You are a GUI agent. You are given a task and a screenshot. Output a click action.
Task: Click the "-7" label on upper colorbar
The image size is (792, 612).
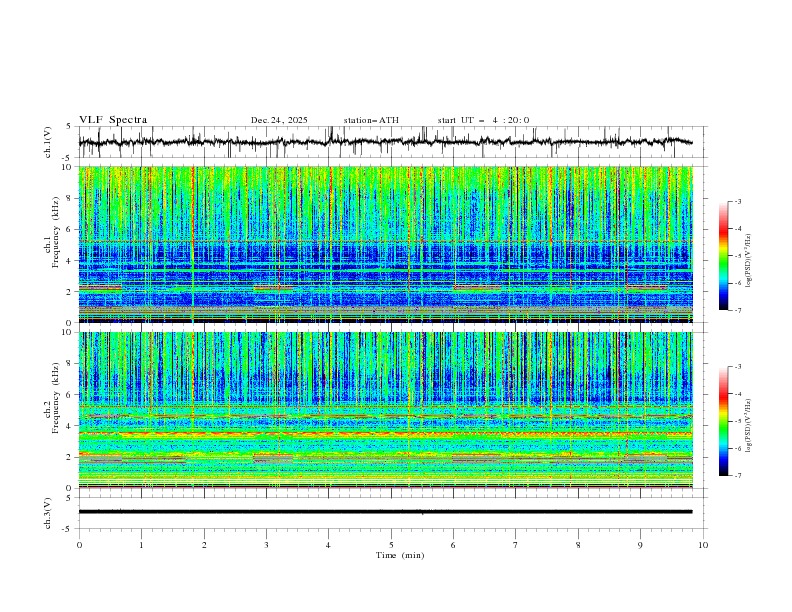tap(738, 310)
